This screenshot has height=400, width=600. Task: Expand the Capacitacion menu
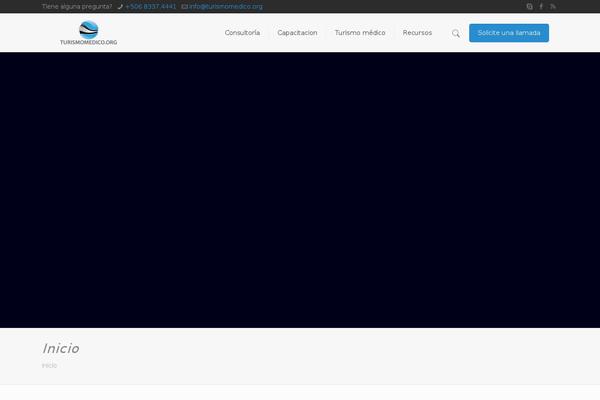pos(297,33)
